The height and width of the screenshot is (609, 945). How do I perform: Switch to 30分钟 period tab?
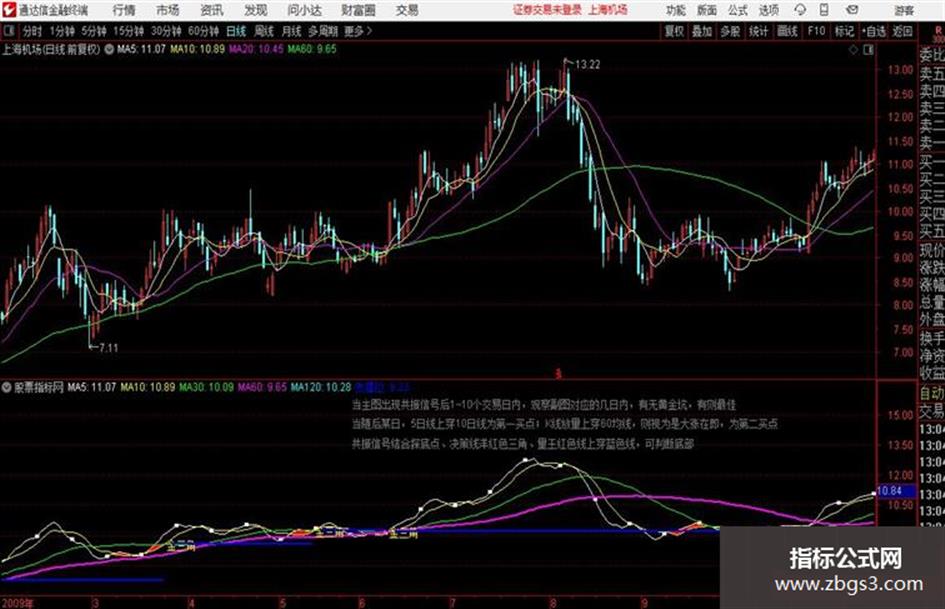coord(166,31)
